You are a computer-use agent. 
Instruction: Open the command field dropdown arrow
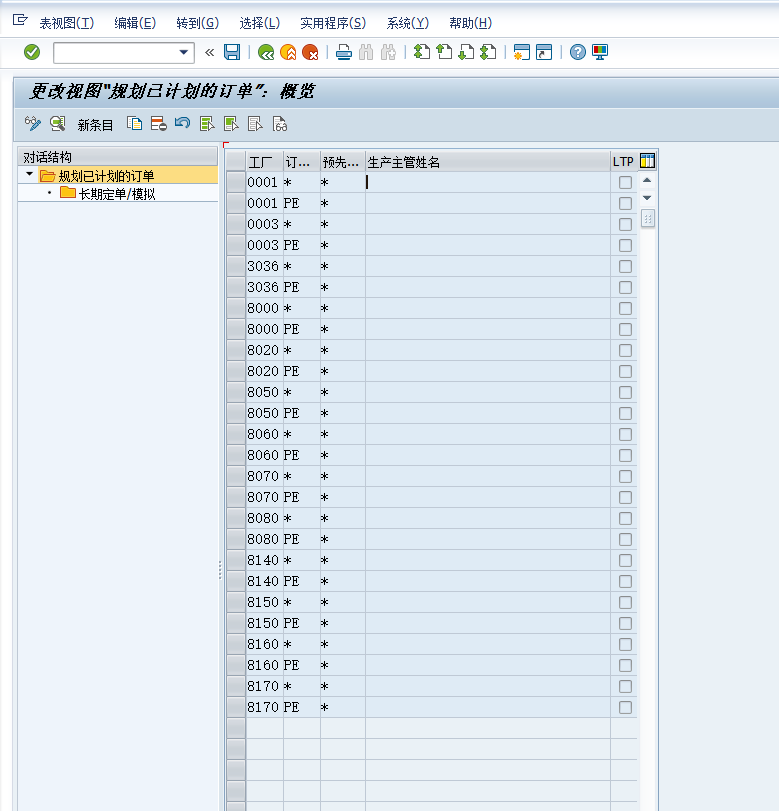click(x=183, y=52)
